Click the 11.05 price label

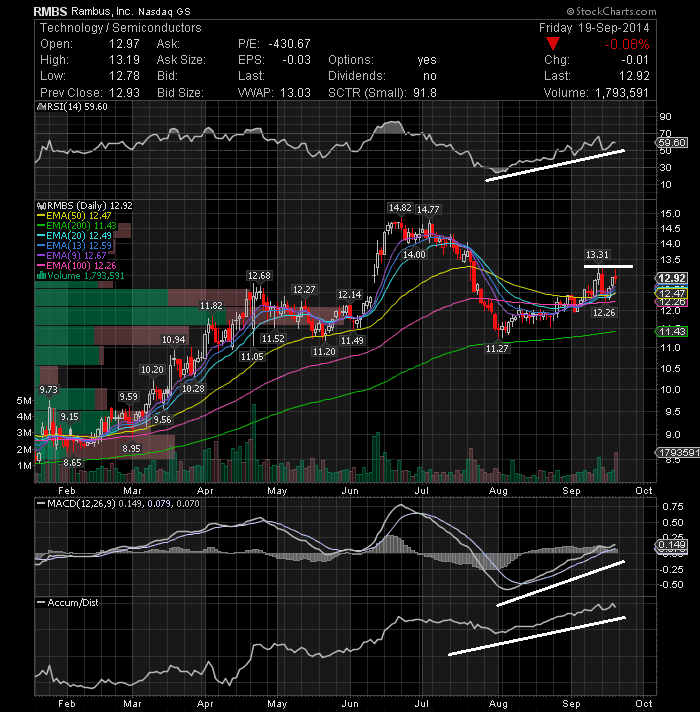point(252,357)
